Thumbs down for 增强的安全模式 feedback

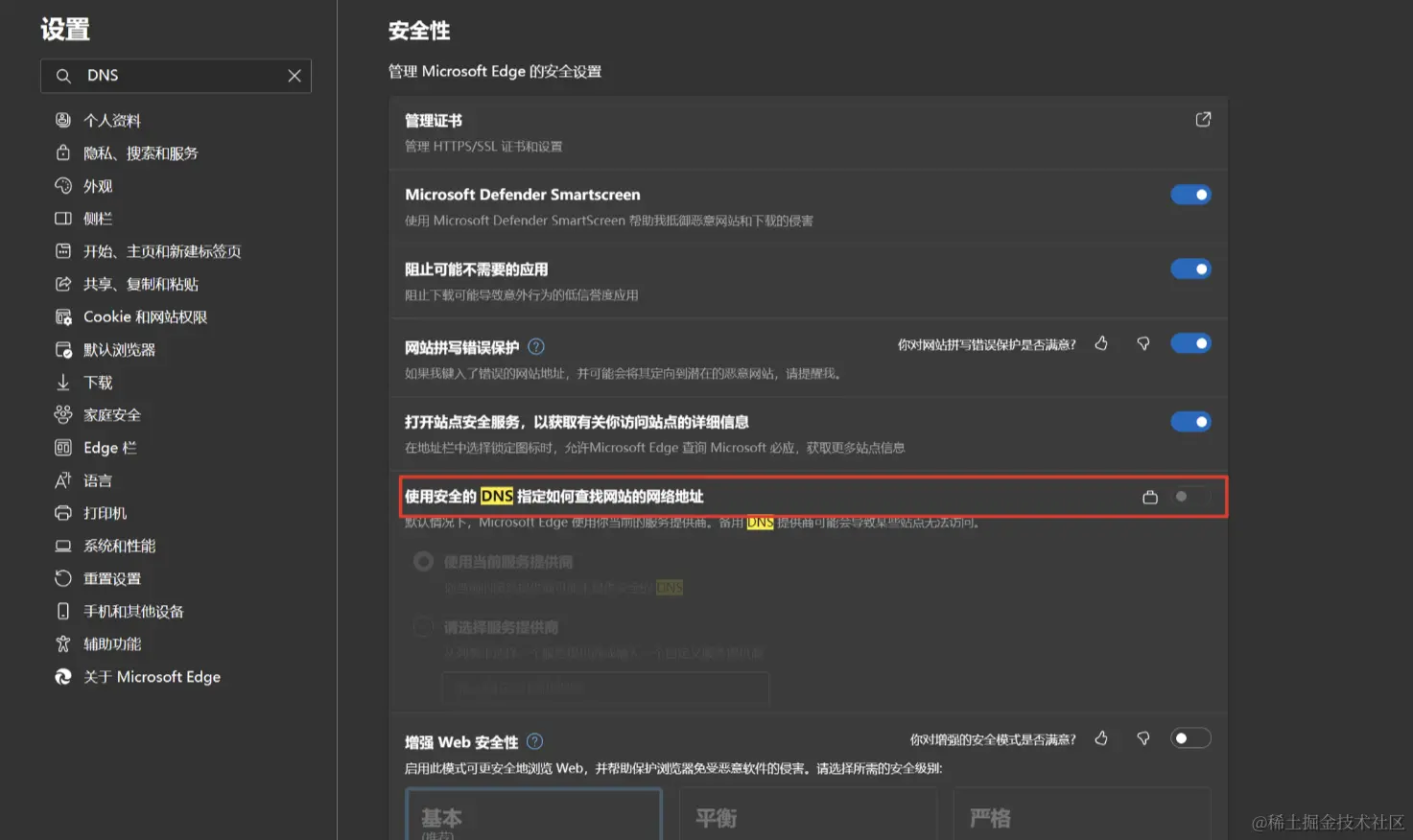coord(1143,738)
